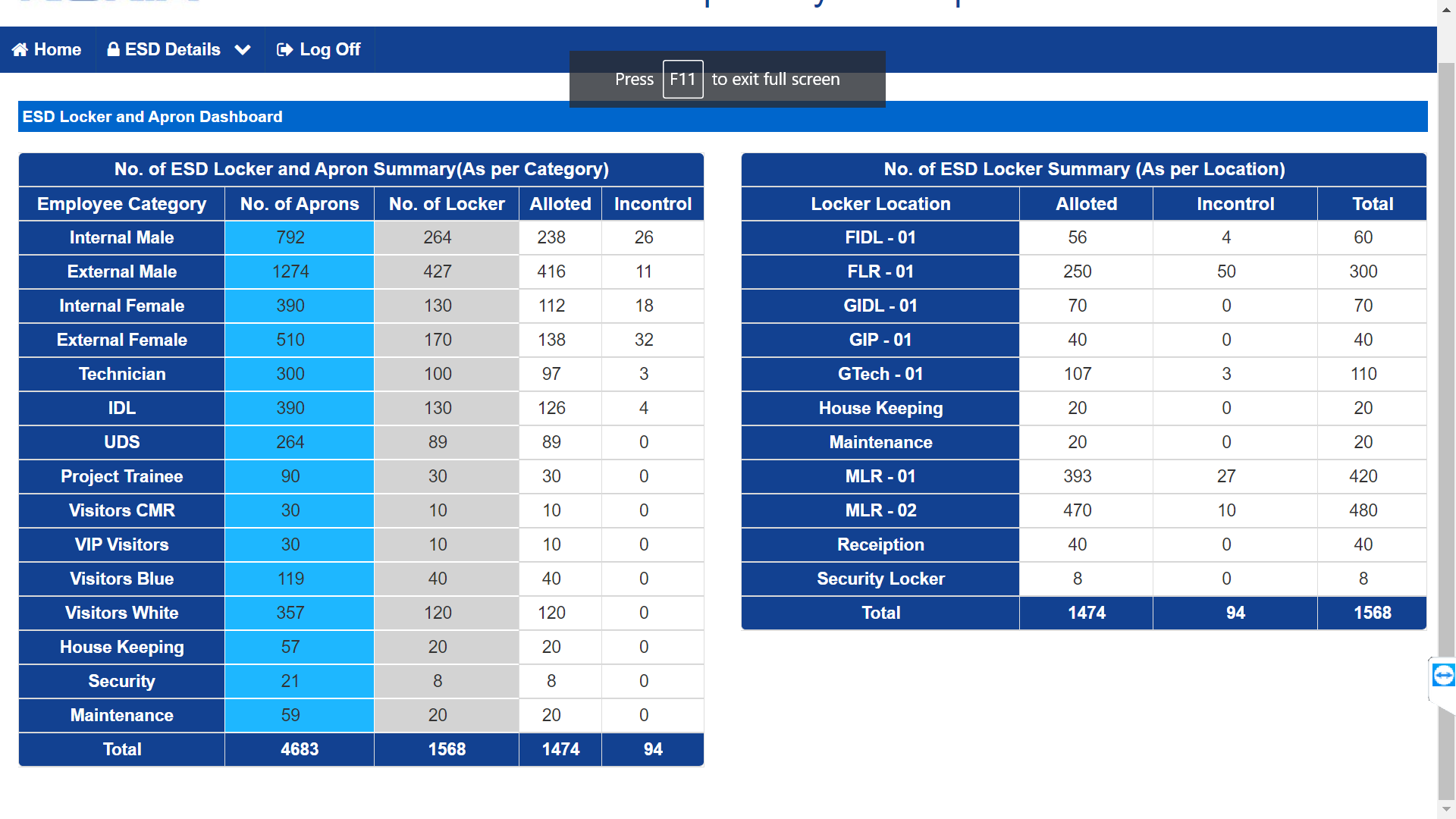Image resolution: width=1456 pixels, height=819 pixels.
Task: Click the ESD Details lock icon
Action: [113, 50]
